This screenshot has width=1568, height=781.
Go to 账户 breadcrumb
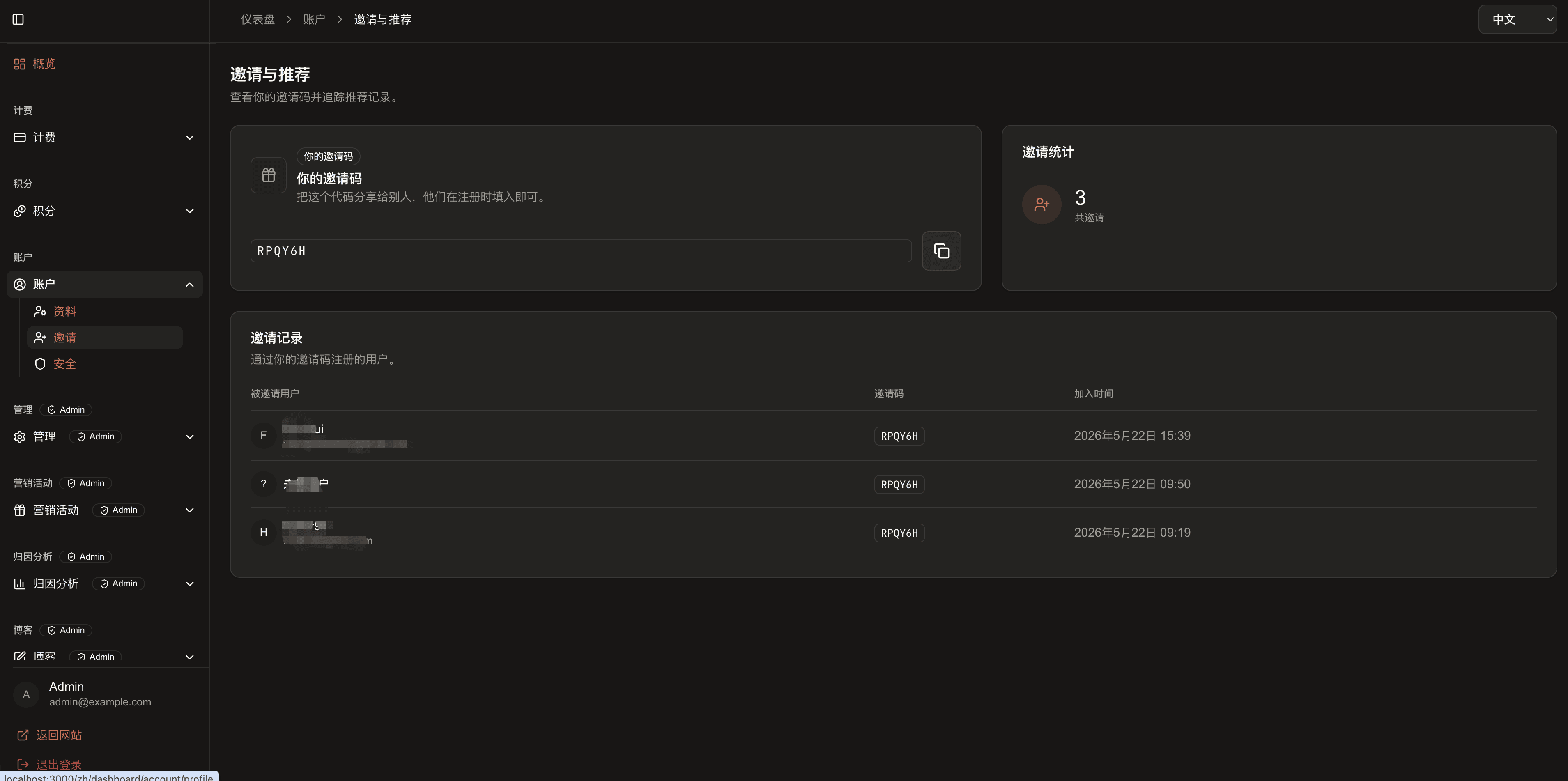tap(314, 19)
